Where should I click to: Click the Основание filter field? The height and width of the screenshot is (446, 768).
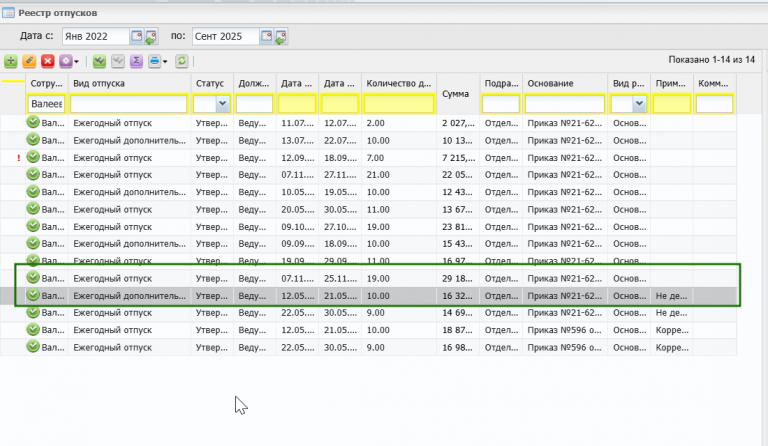point(565,104)
